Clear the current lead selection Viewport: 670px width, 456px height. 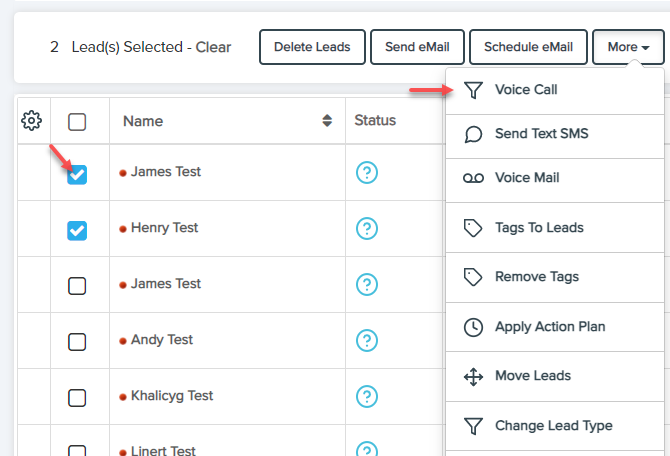point(213,47)
